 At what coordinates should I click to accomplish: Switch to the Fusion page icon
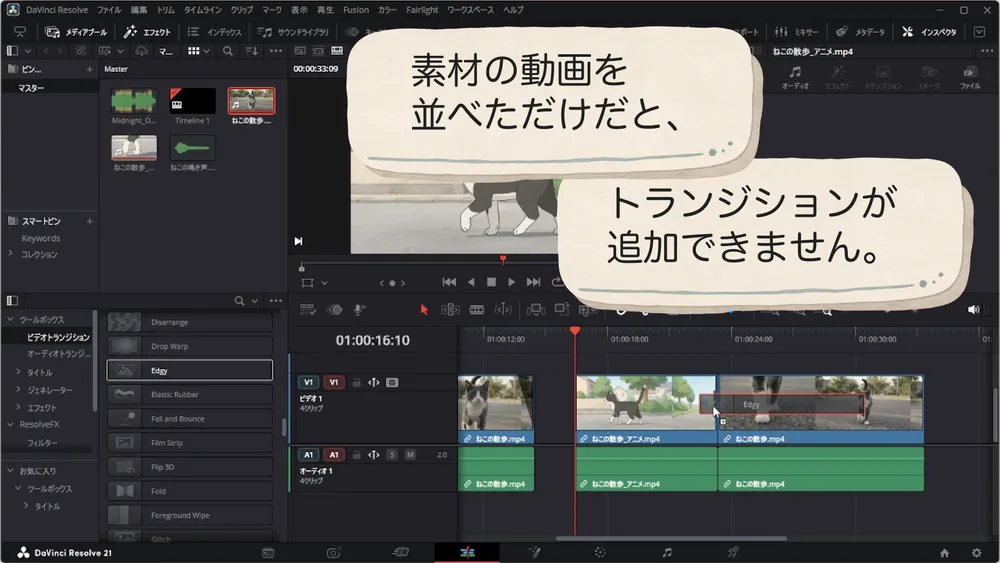coord(534,552)
